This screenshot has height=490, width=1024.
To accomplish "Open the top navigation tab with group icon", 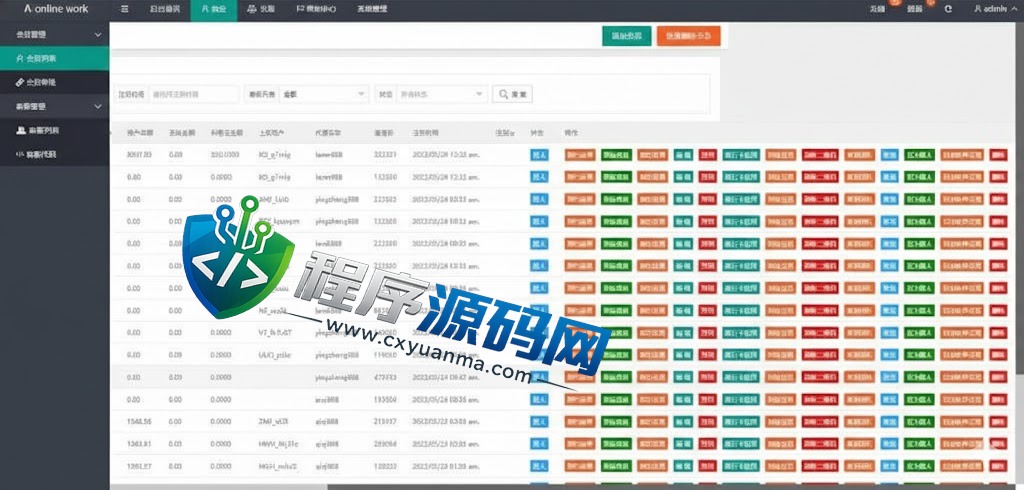I will 261,10.
